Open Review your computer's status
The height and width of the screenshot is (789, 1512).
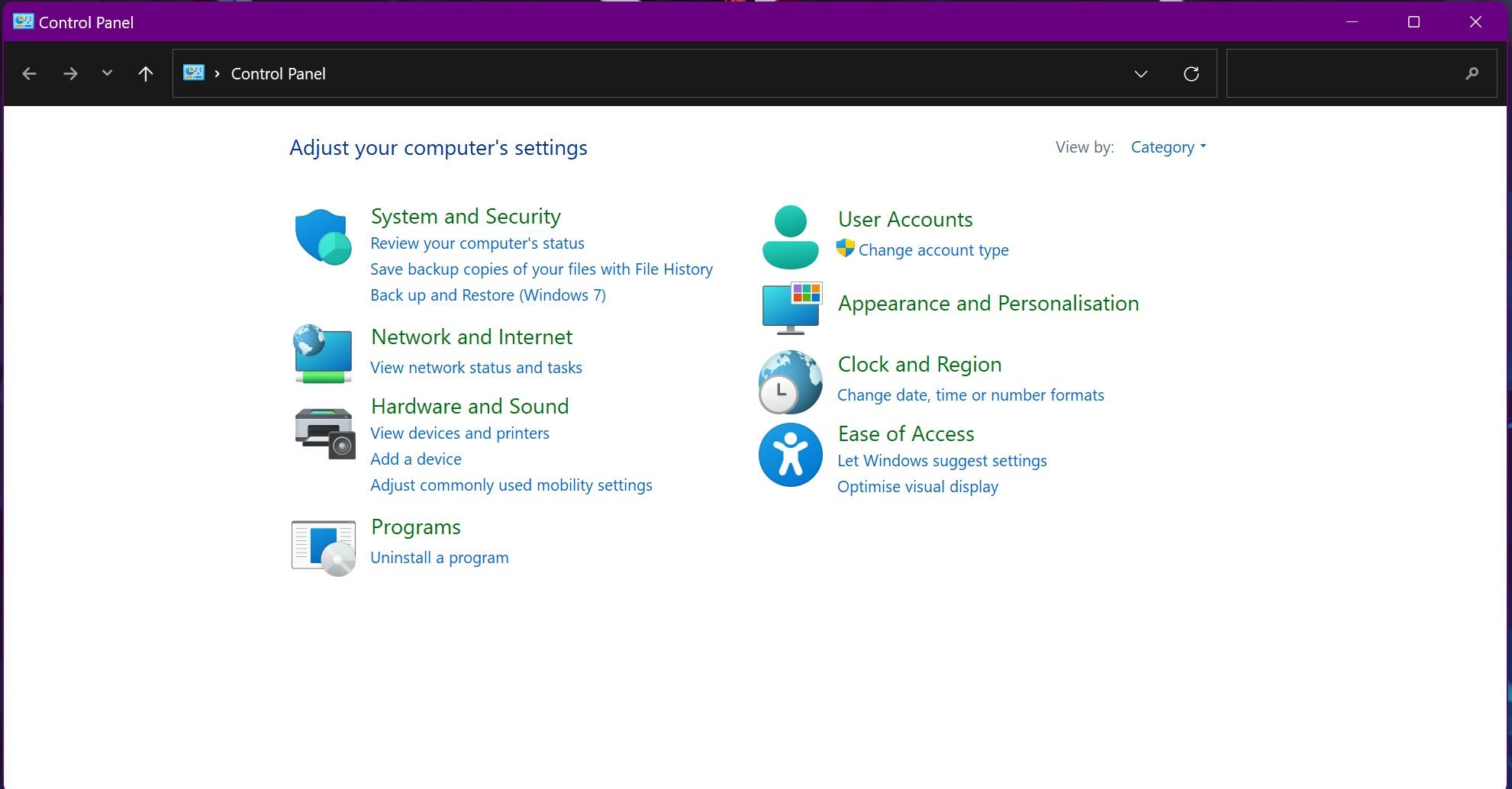pos(477,243)
